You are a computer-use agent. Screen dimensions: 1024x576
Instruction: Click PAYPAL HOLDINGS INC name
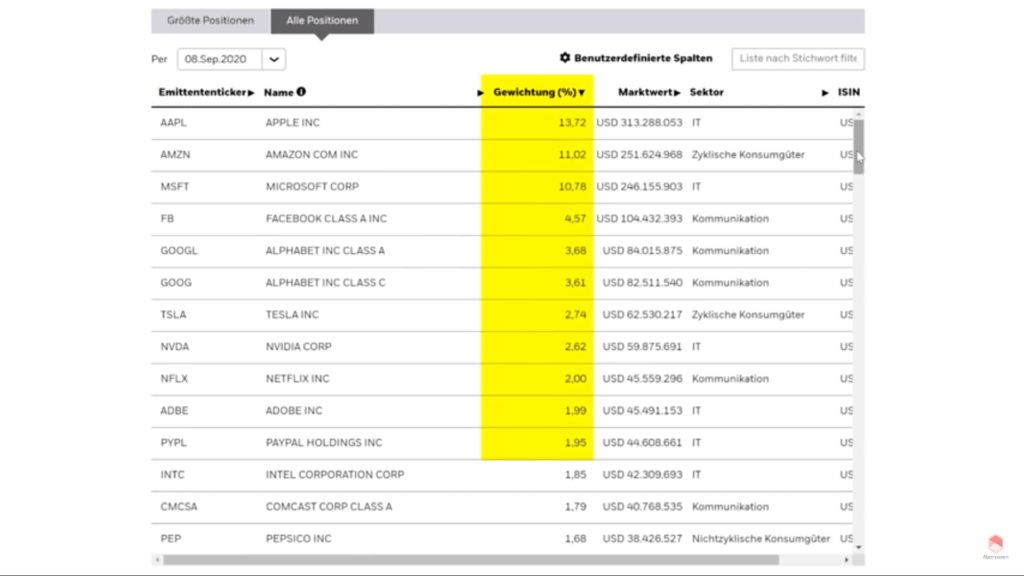point(324,443)
